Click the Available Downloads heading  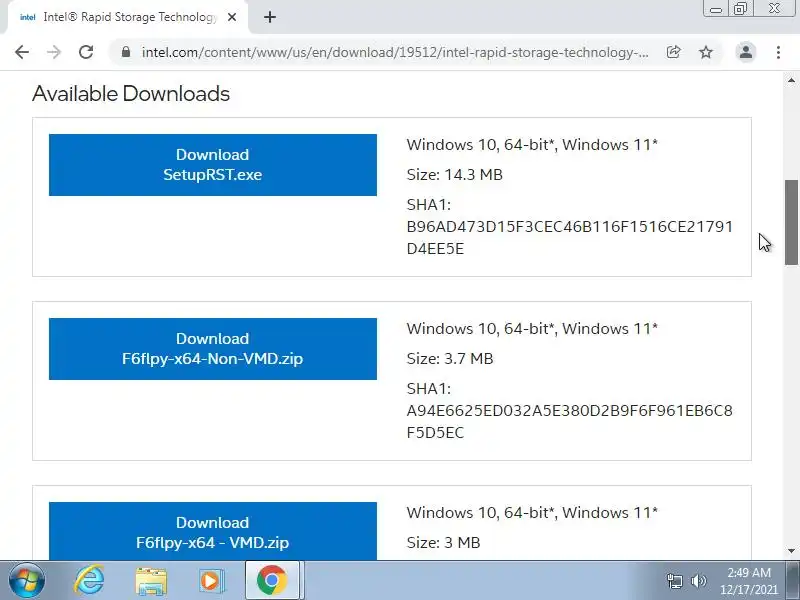tap(131, 94)
